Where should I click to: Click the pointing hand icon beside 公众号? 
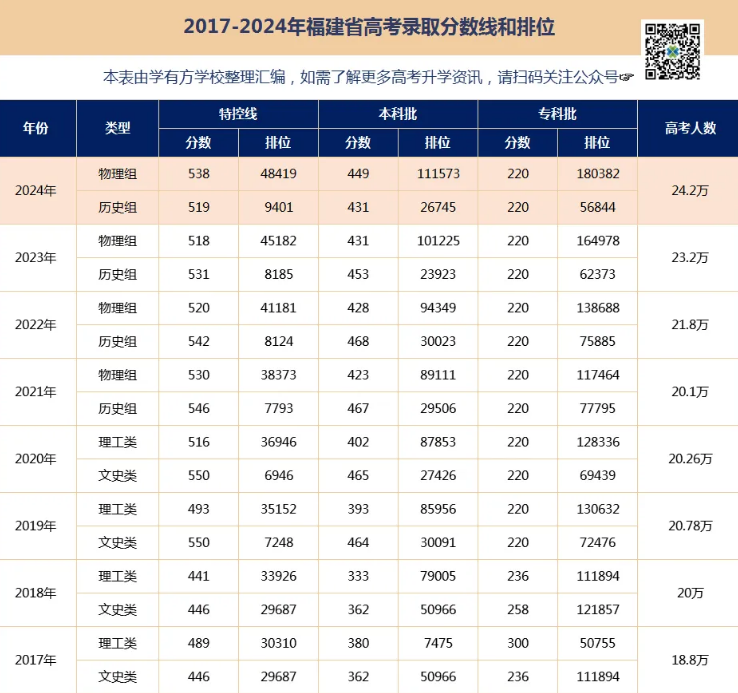626,77
